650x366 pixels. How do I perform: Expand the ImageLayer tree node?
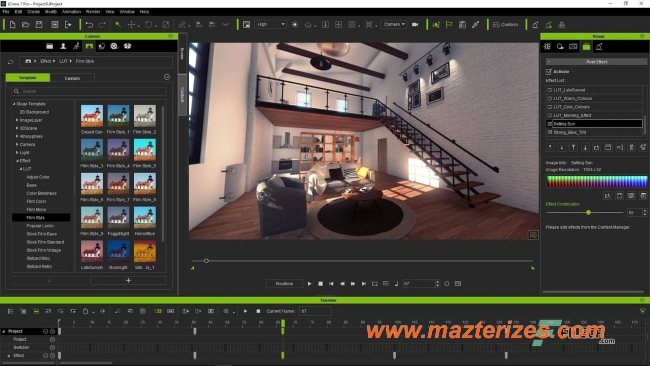point(17,120)
